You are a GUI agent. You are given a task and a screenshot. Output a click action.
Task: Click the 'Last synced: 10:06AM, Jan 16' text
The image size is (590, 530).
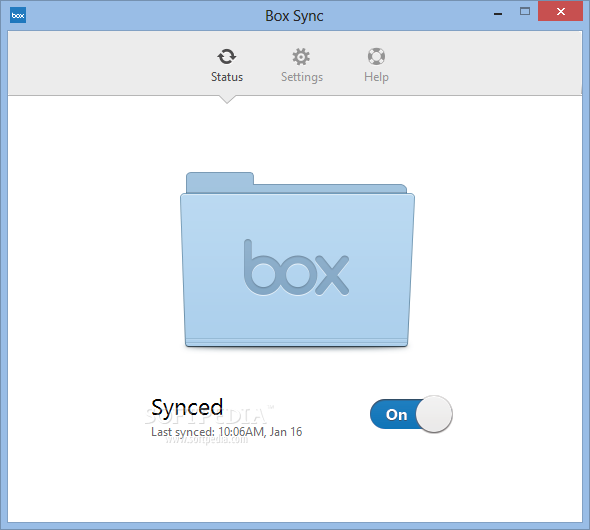[x=227, y=432]
